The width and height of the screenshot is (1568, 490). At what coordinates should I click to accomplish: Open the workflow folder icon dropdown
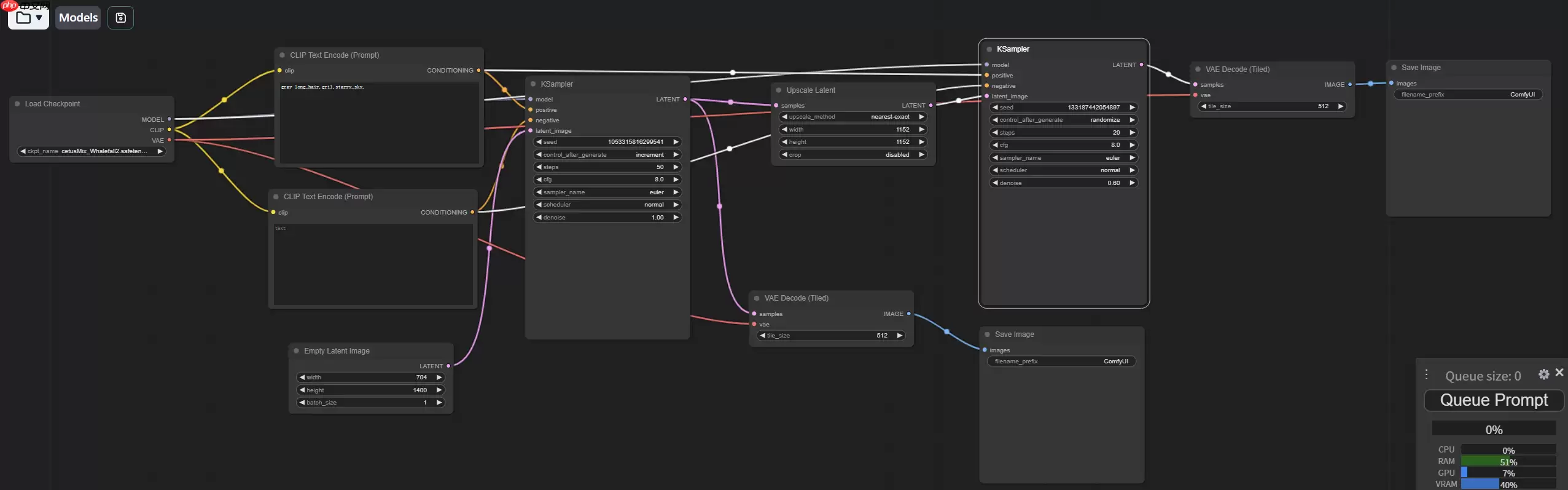click(x=28, y=18)
